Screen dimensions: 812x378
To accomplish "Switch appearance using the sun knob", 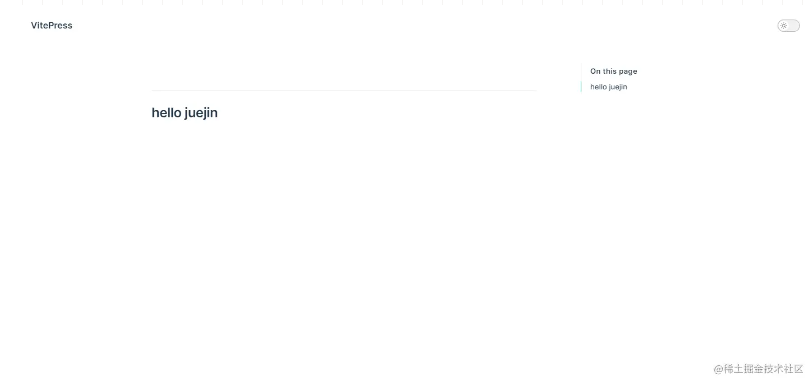I will click(784, 25).
